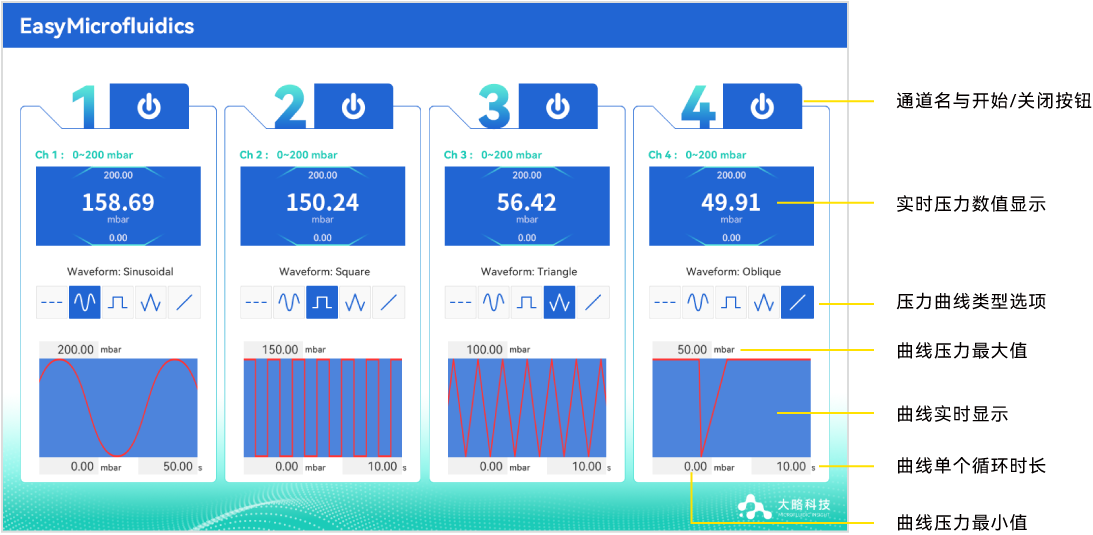Screen dimensions: 1093x535
Task: Click the 'Ch 3 : 0~200 mbar' label
Action: point(493,155)
